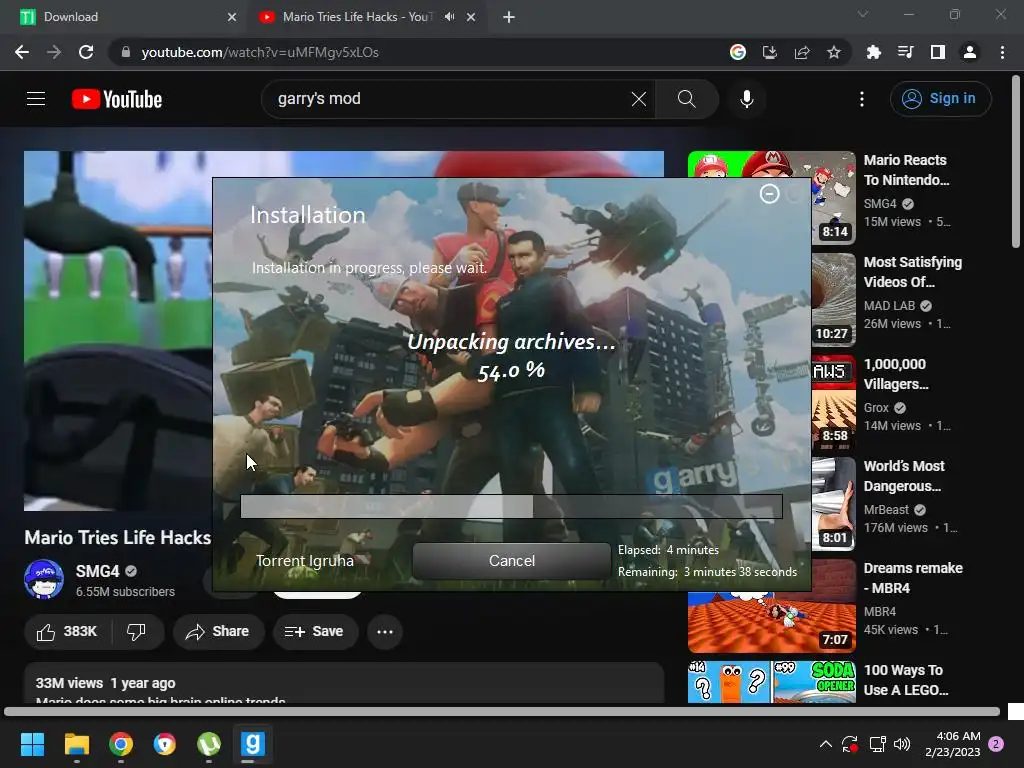Open SMG4 channel avatar
The image size is (1024, 768).
(x=44, y=579)
